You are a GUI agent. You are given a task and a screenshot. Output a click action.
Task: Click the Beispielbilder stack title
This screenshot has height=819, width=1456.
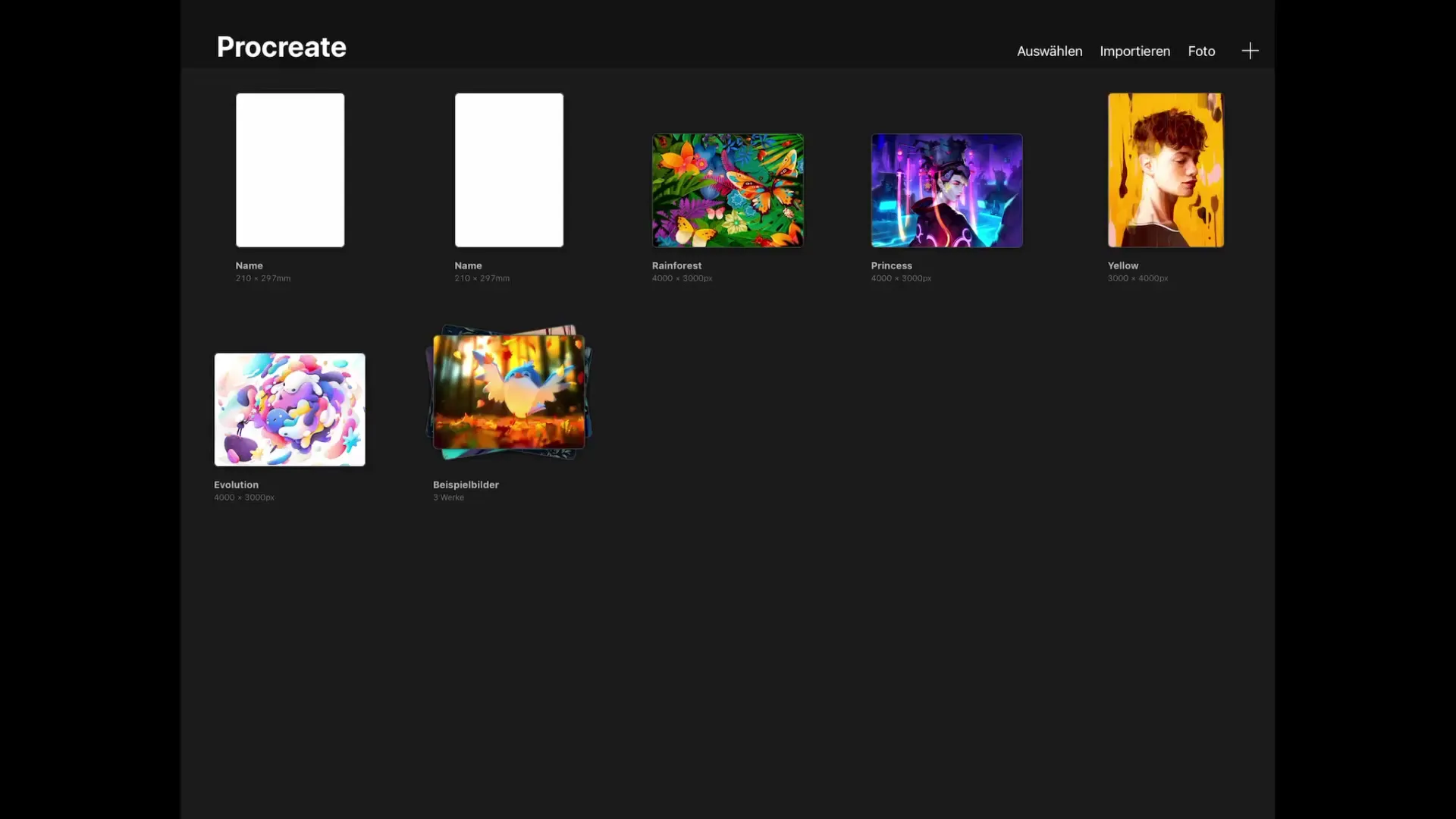point(466,485)
